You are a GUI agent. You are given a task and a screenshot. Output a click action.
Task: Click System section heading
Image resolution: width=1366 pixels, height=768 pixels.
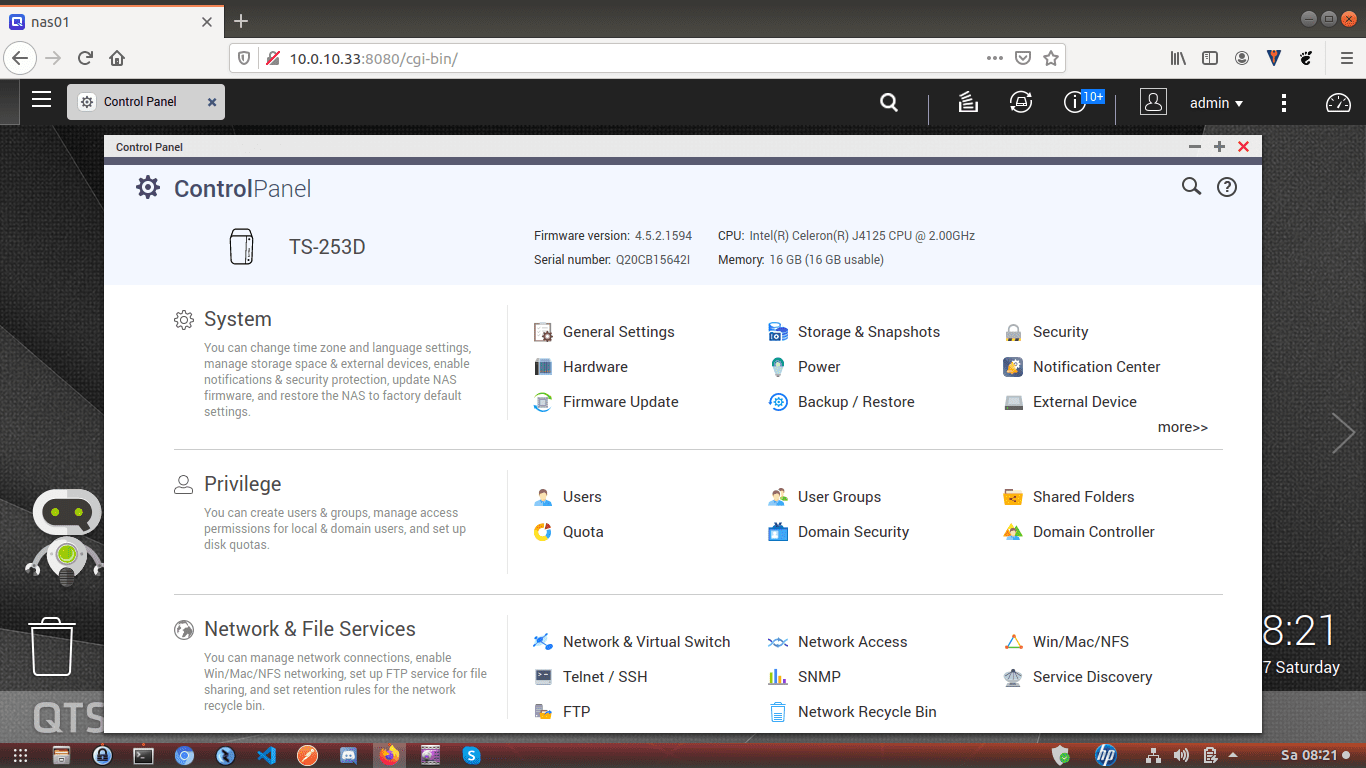238,319
